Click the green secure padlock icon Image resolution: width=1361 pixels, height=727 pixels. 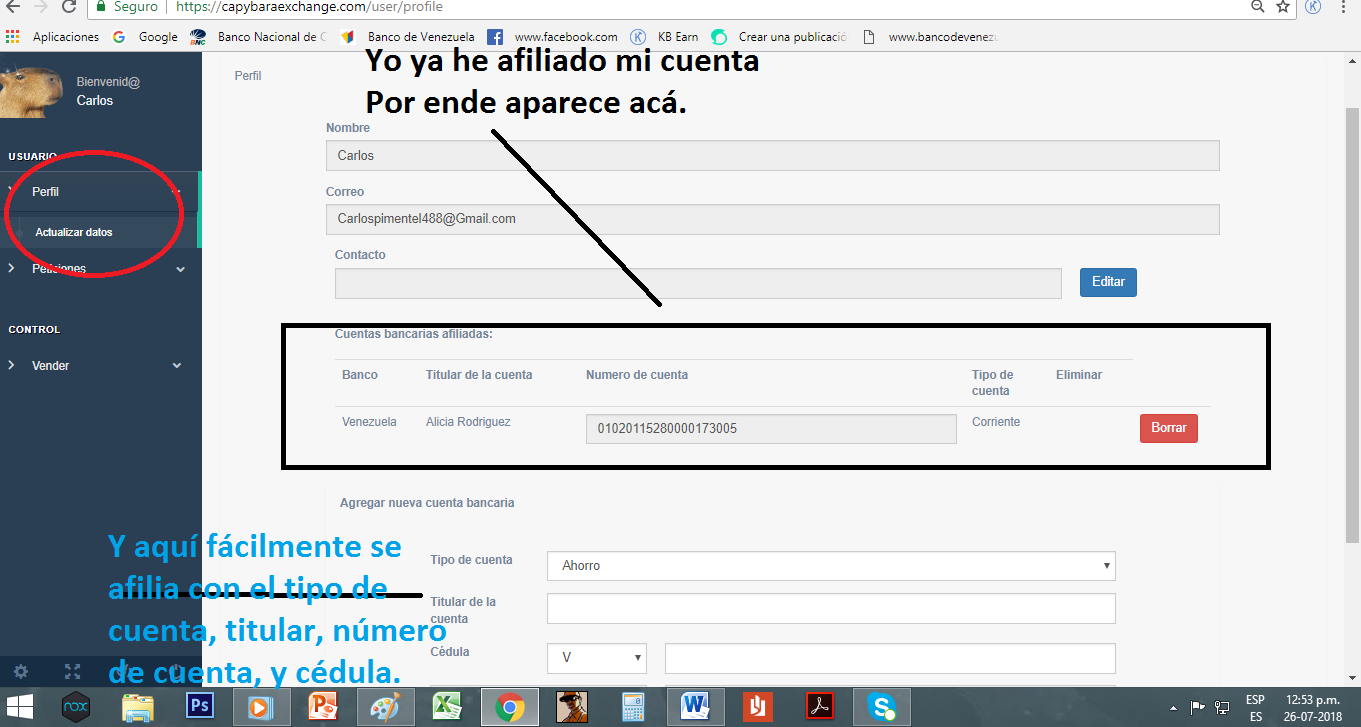(x=101, y=6)
